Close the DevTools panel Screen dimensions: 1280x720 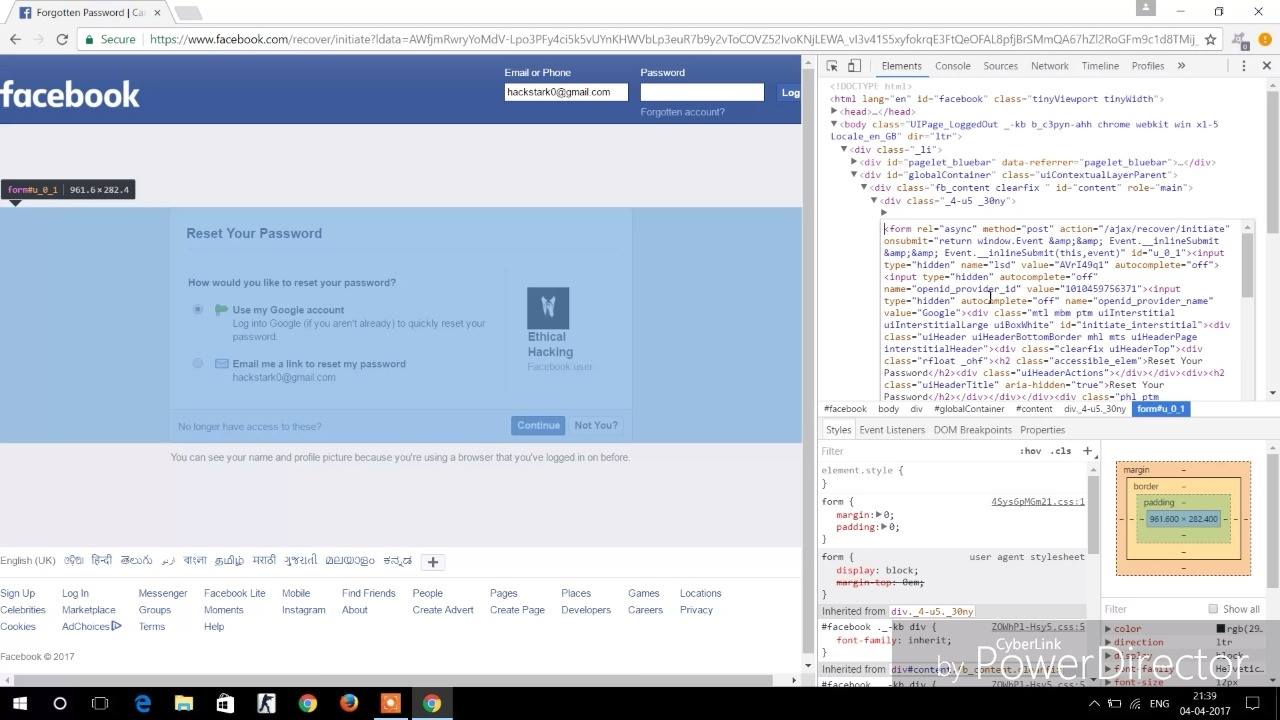click(1266, 66)
